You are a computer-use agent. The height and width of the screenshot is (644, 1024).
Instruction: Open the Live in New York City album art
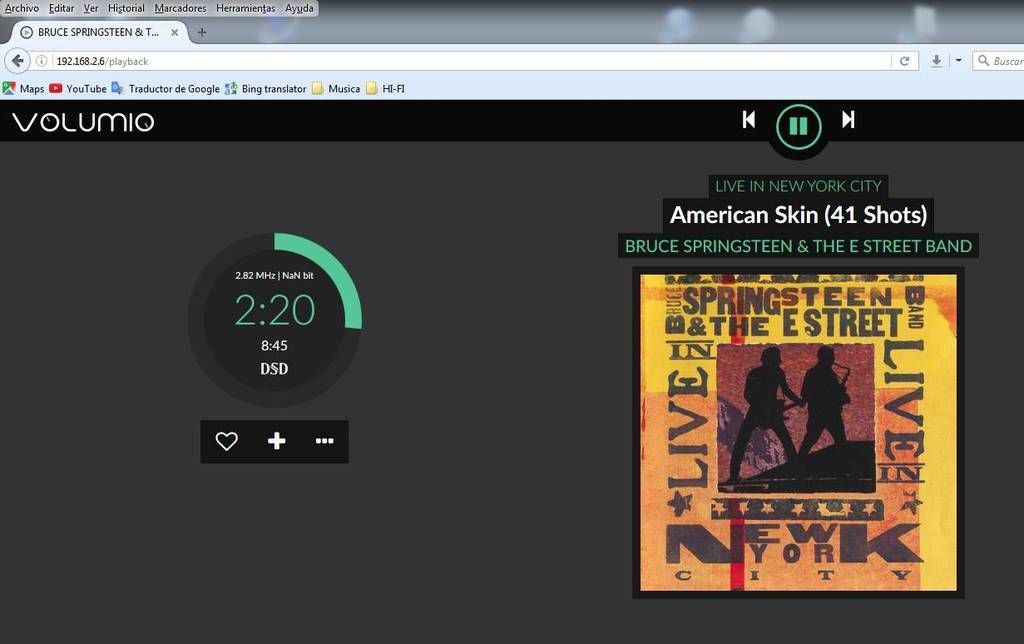pos(798,432)
